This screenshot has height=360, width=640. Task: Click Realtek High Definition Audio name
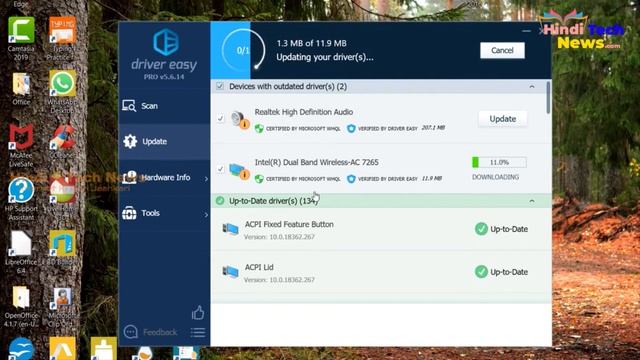tap(304, 112)
